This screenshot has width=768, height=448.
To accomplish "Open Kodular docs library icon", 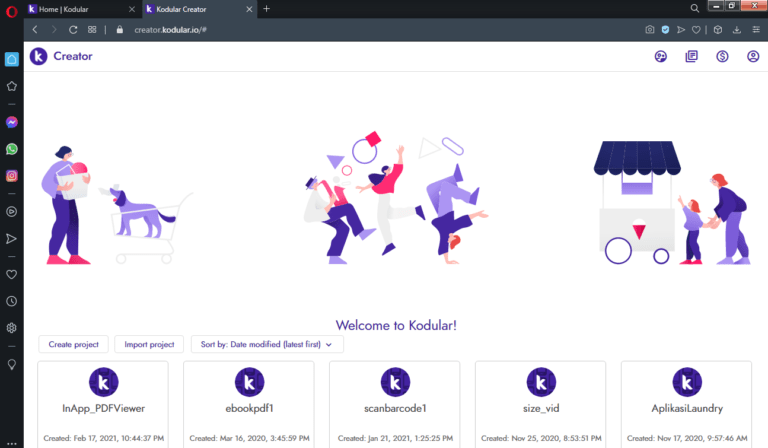I will click(x=692, y=56).
